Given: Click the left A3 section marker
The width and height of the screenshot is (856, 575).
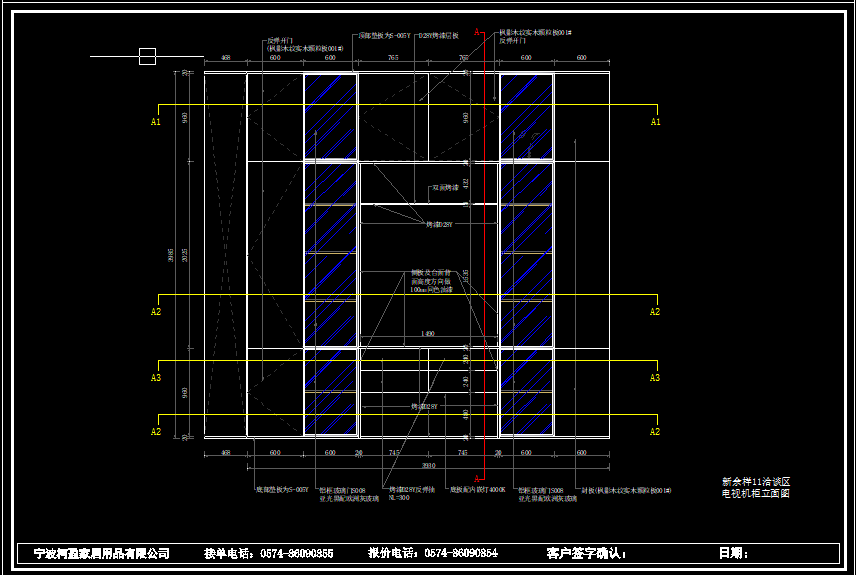Looking at the screenshot, I should tap(156, 378).
